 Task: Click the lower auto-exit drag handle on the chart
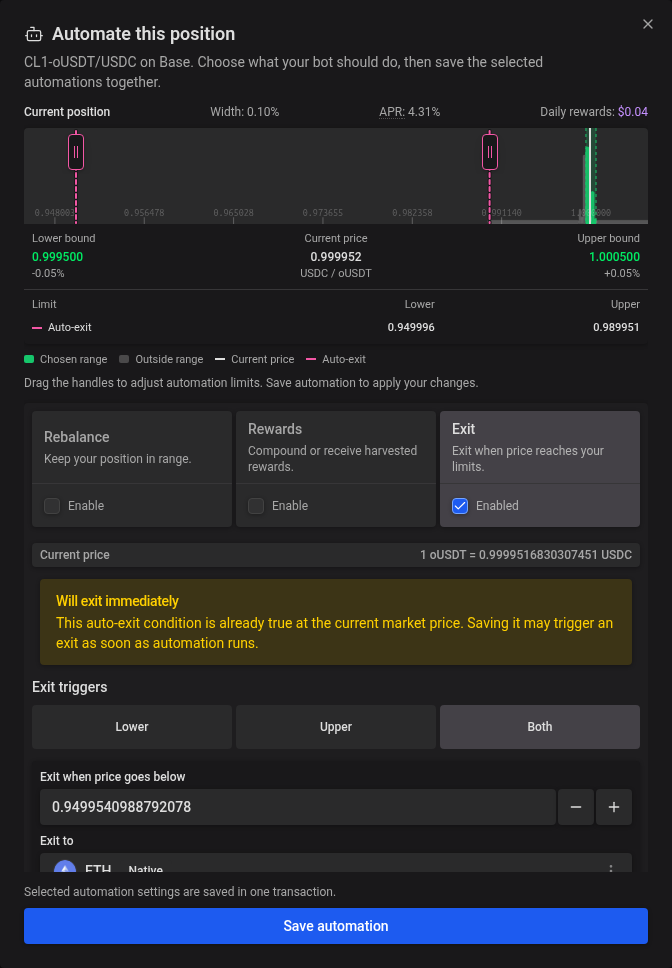click(76, 152)
